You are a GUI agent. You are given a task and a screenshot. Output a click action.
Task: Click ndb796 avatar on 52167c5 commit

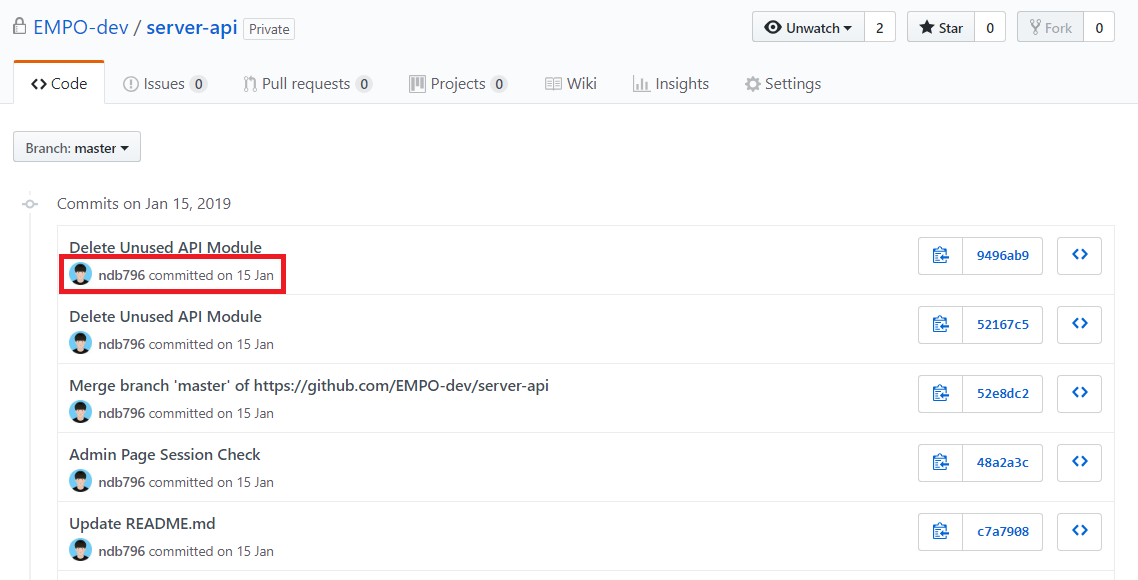(x=81, y=343)
